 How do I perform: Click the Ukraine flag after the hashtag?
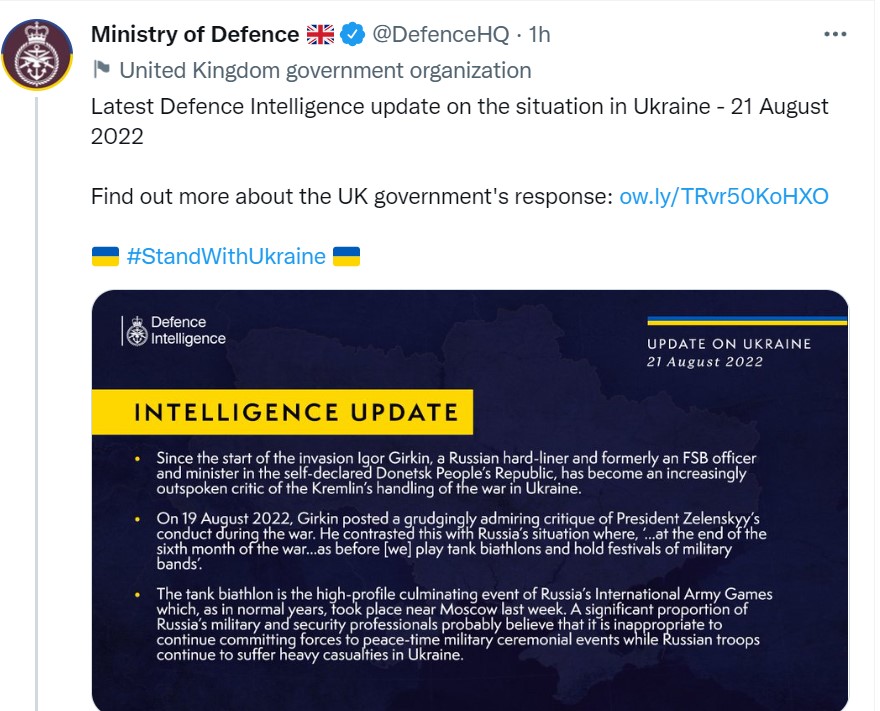coord(346,256)
